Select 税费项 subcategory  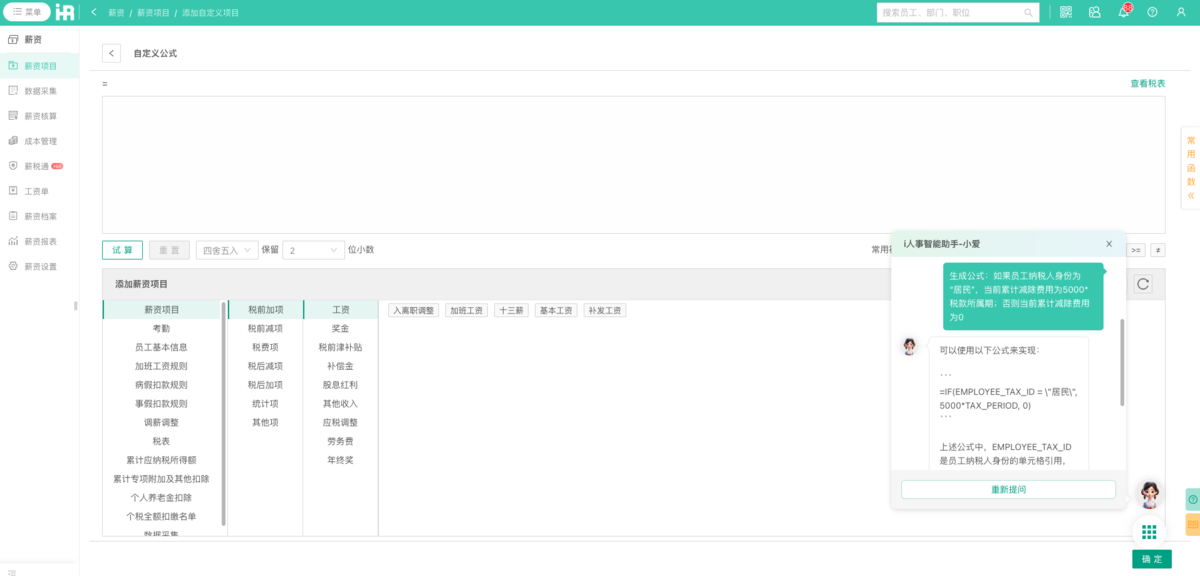coord(265,347)
